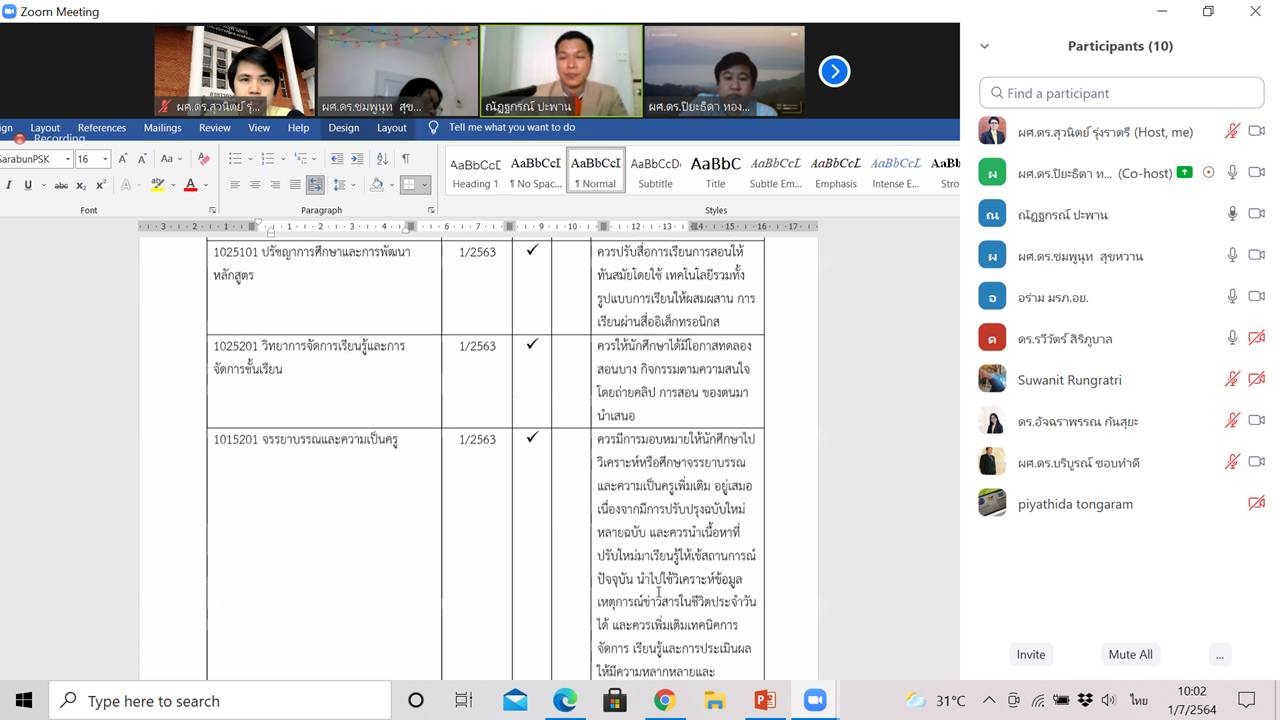Screen dimensions: 1280x720
Task: Select the Heading 1 style
Action: (x=475, y=172)
